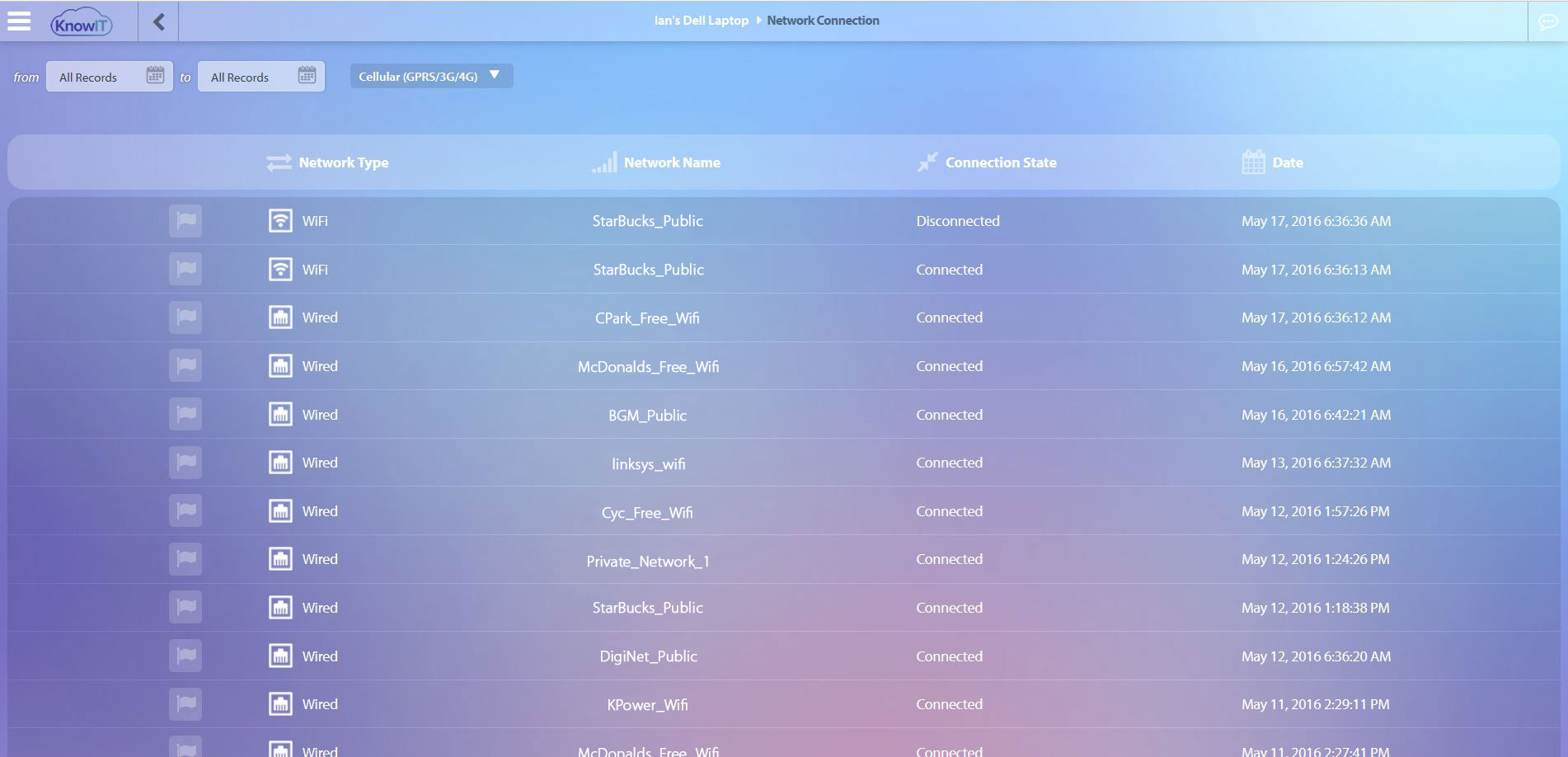The width and height of the screenshot is (1568, 757).
Task: Click the wired icon for KPower_Wifi
Action: 280,704
